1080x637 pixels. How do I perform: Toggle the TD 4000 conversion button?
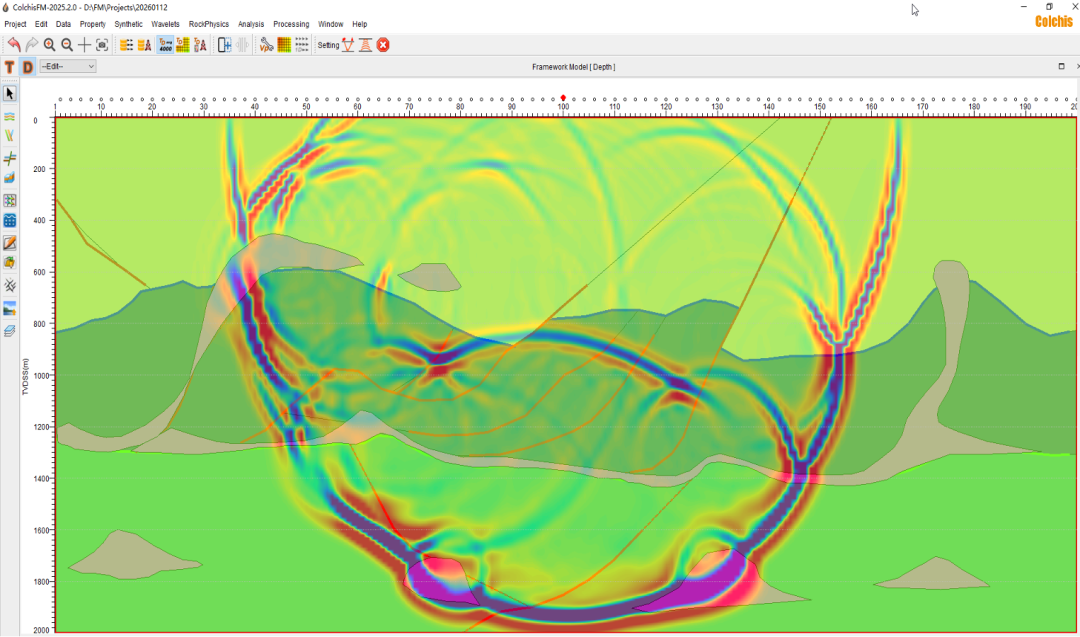point(165,44)
